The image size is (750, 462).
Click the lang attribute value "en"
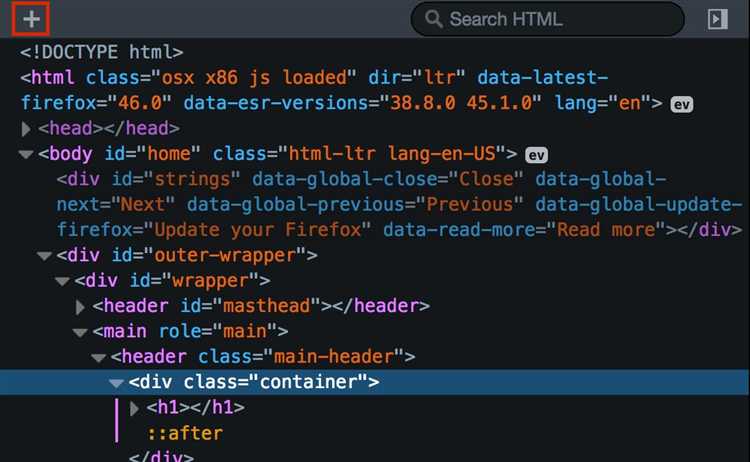tap(629, 103)
